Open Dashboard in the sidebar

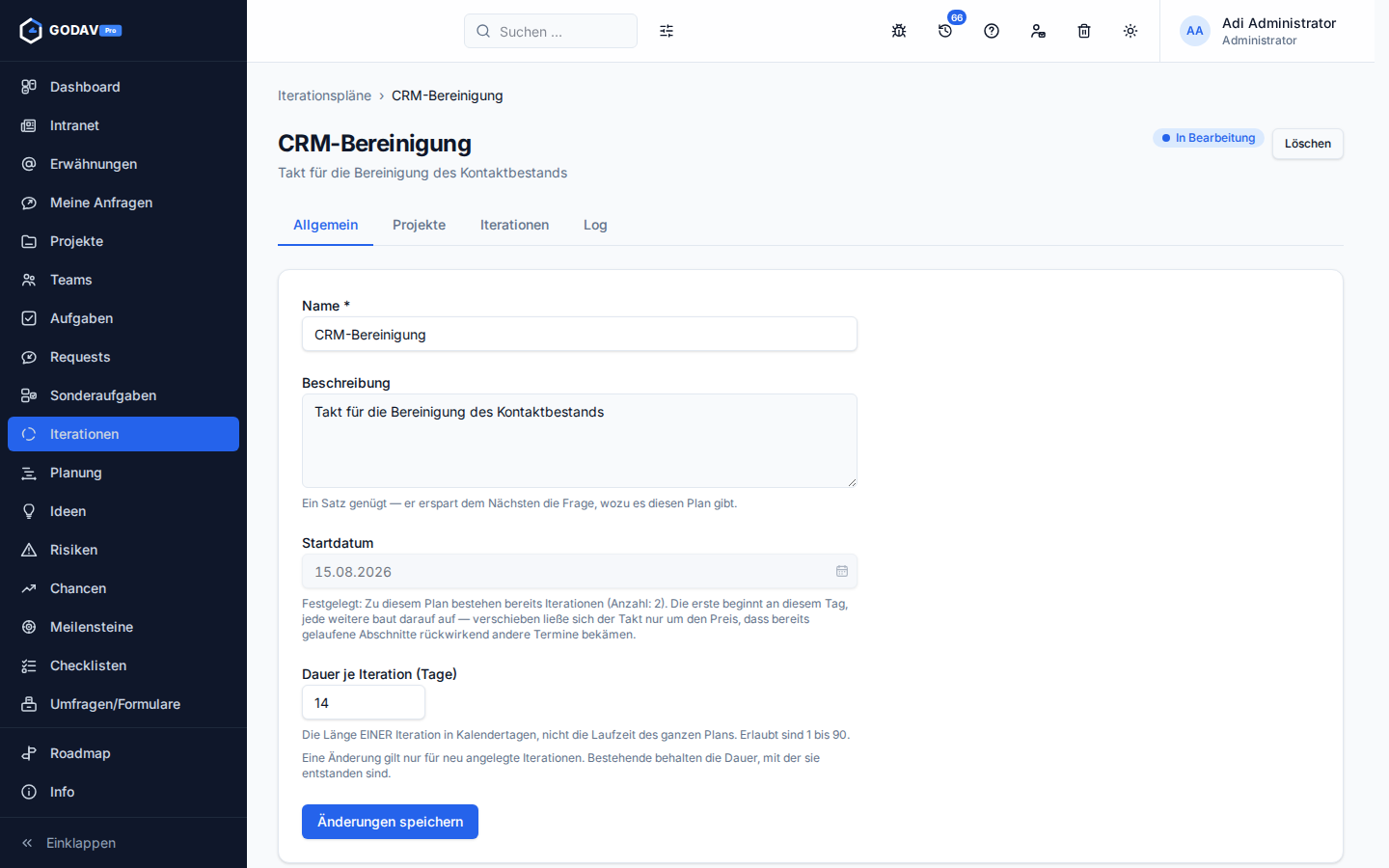(123, 87)
